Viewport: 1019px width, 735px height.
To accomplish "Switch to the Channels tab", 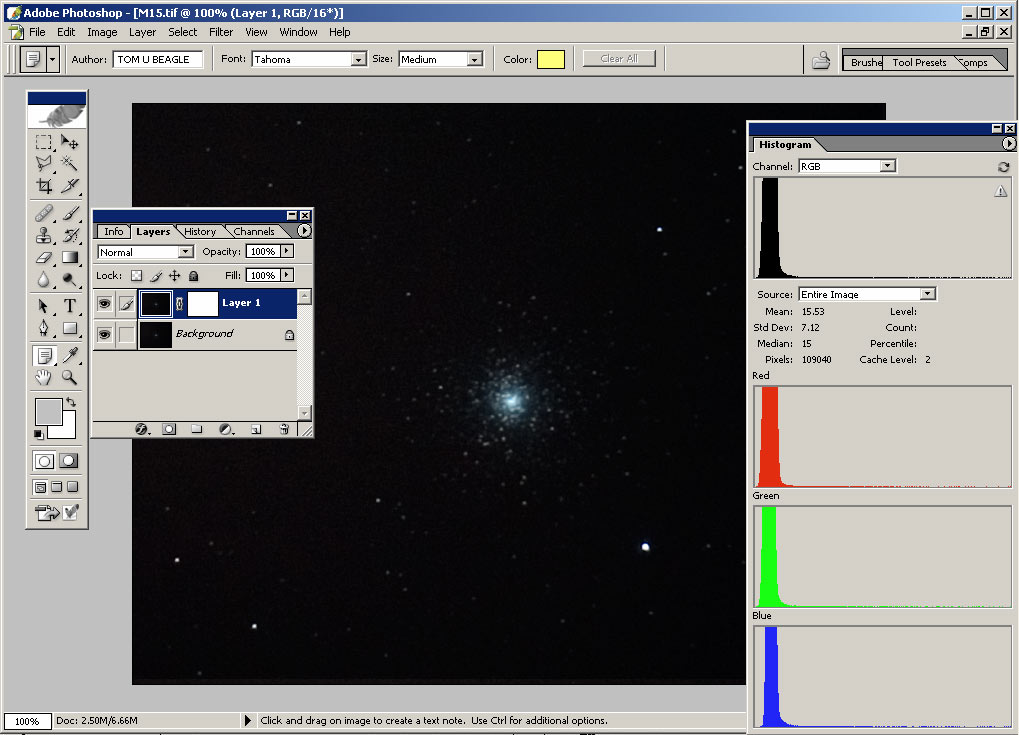I will pos(254,231).
